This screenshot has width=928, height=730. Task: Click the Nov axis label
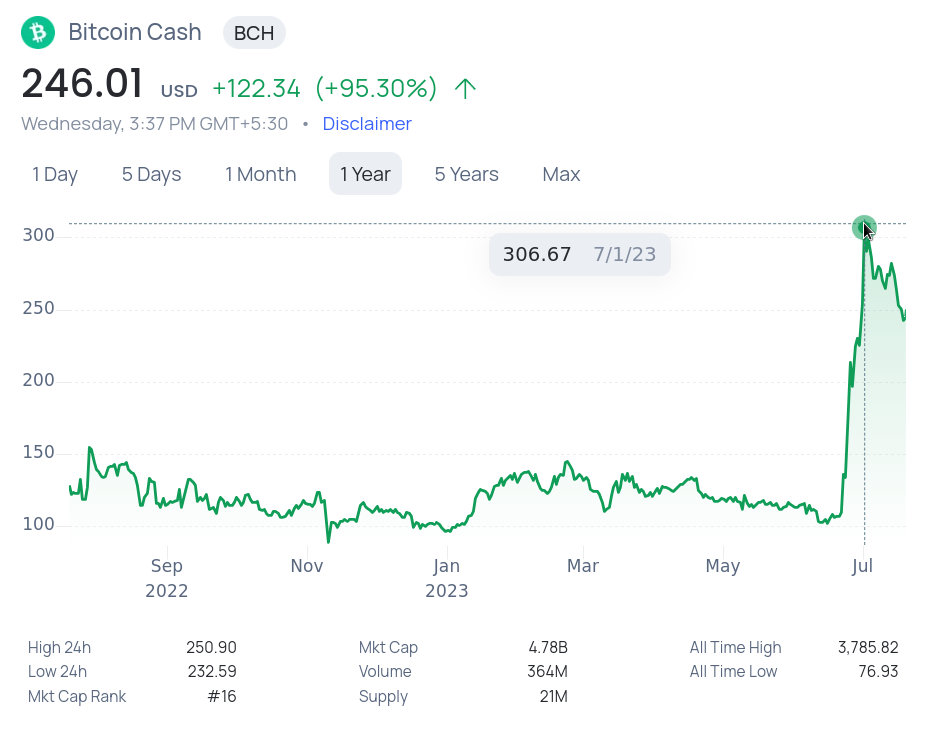pos(307,566)
